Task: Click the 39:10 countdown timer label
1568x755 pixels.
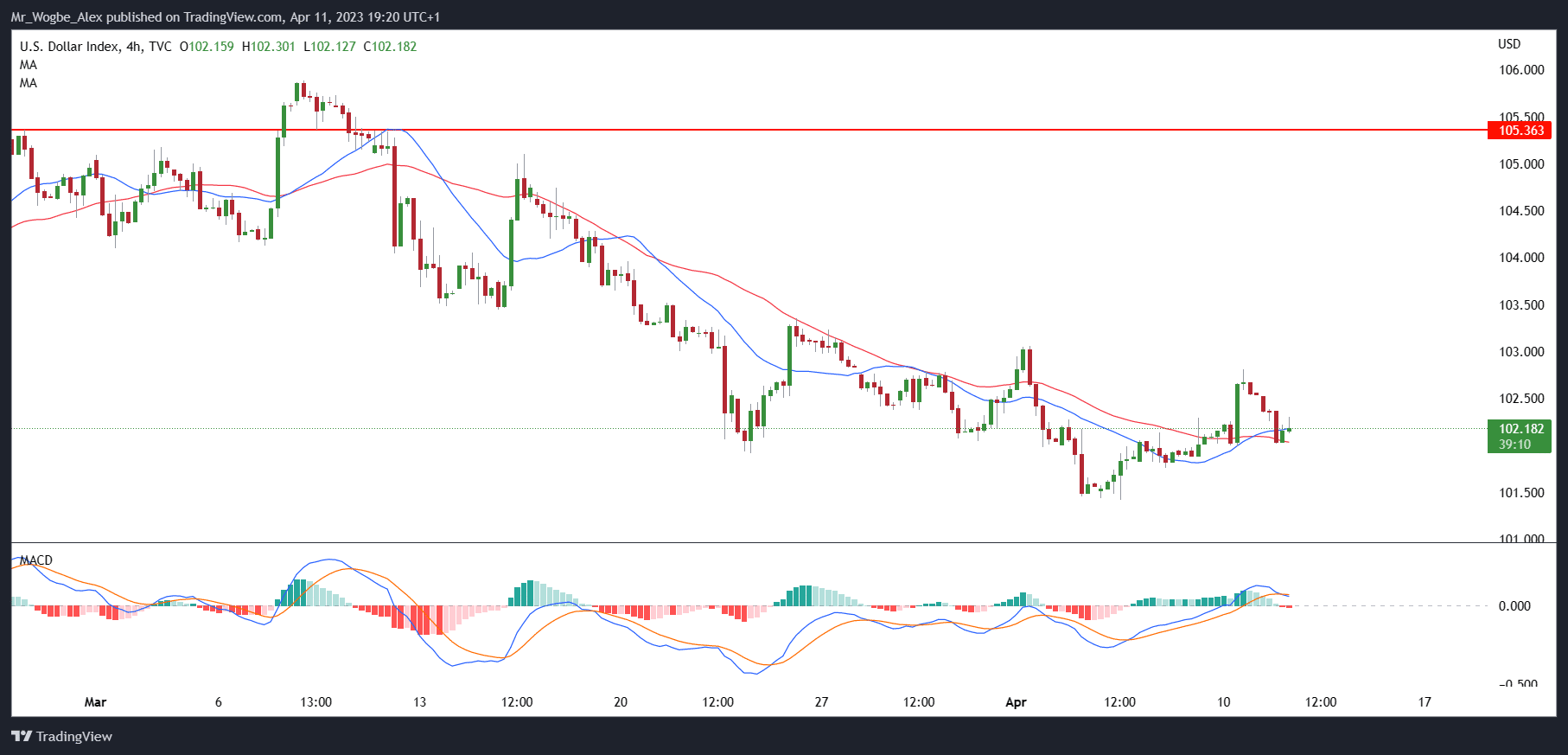Action: pos(1514,445)
